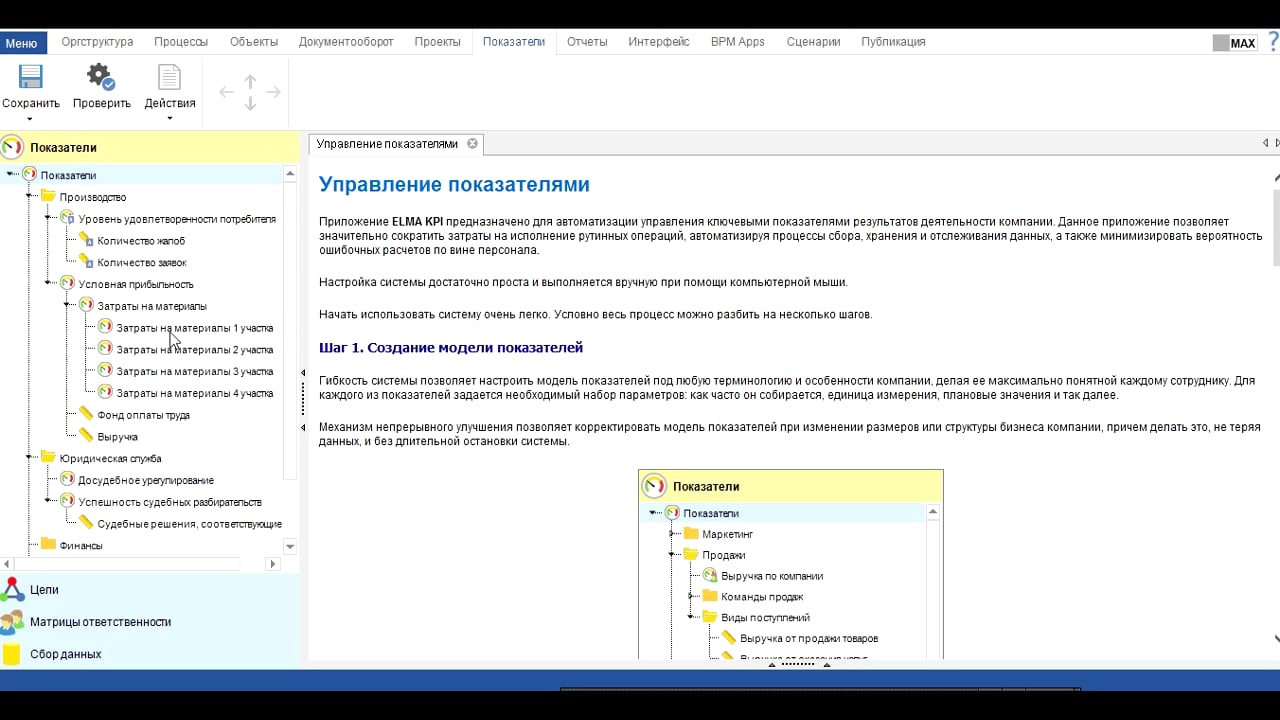Click the icon of Уровень удовлетворенности потребителя
This screenshot has width=1280, height=720.
click(x=67, y=218)
